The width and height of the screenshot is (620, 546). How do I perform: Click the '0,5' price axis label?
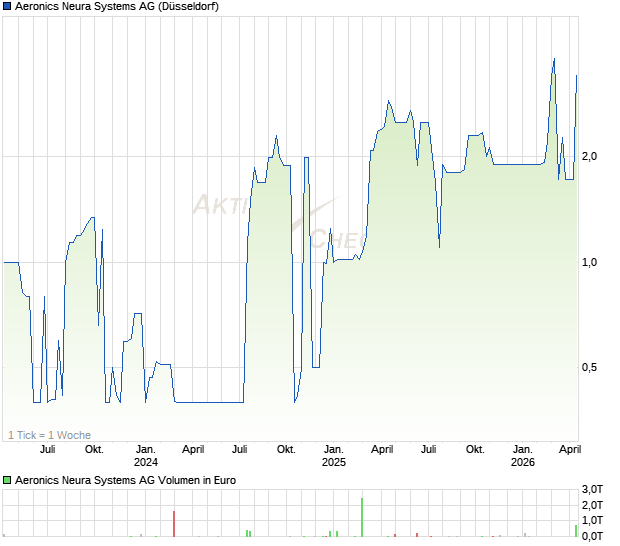pyautogui.click(x=589, y=367)
